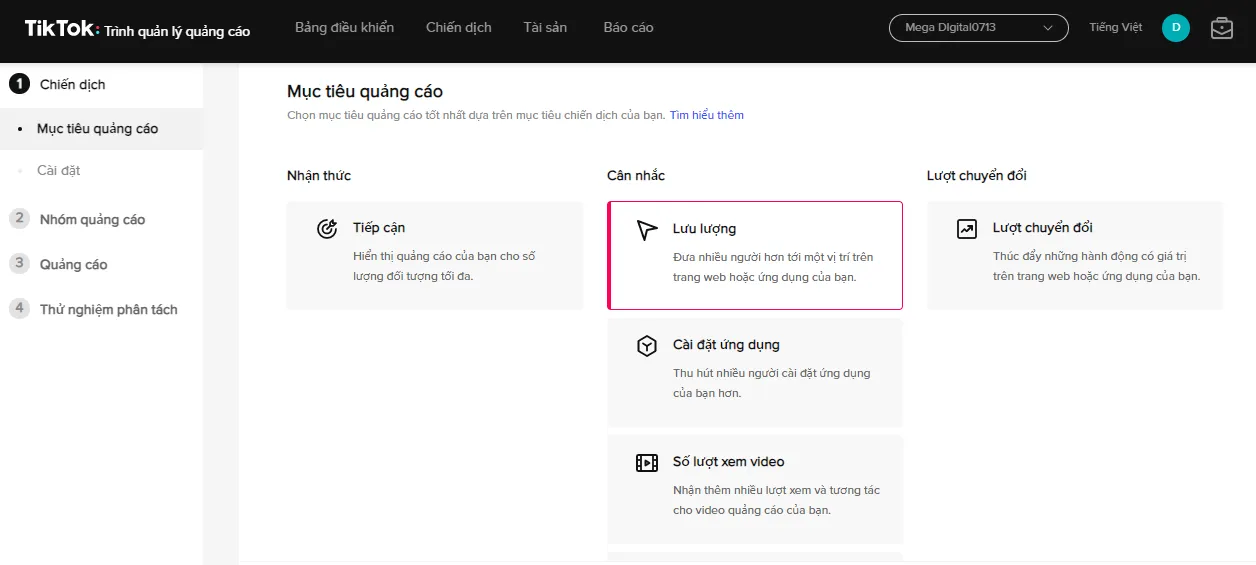Open the Quảng cáo step in sidebar
The width and height of the screenshot is (1256, 565).
[x=73, y=265]
